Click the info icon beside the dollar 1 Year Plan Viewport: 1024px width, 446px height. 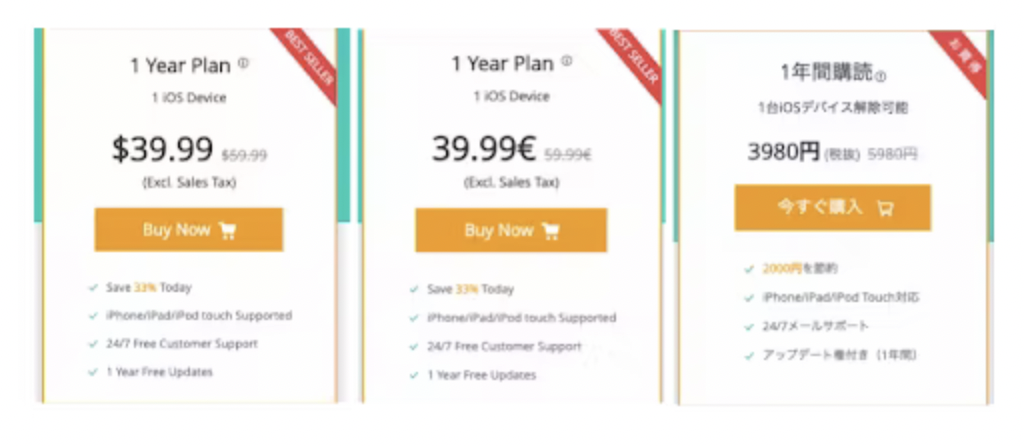click(244, 64)
